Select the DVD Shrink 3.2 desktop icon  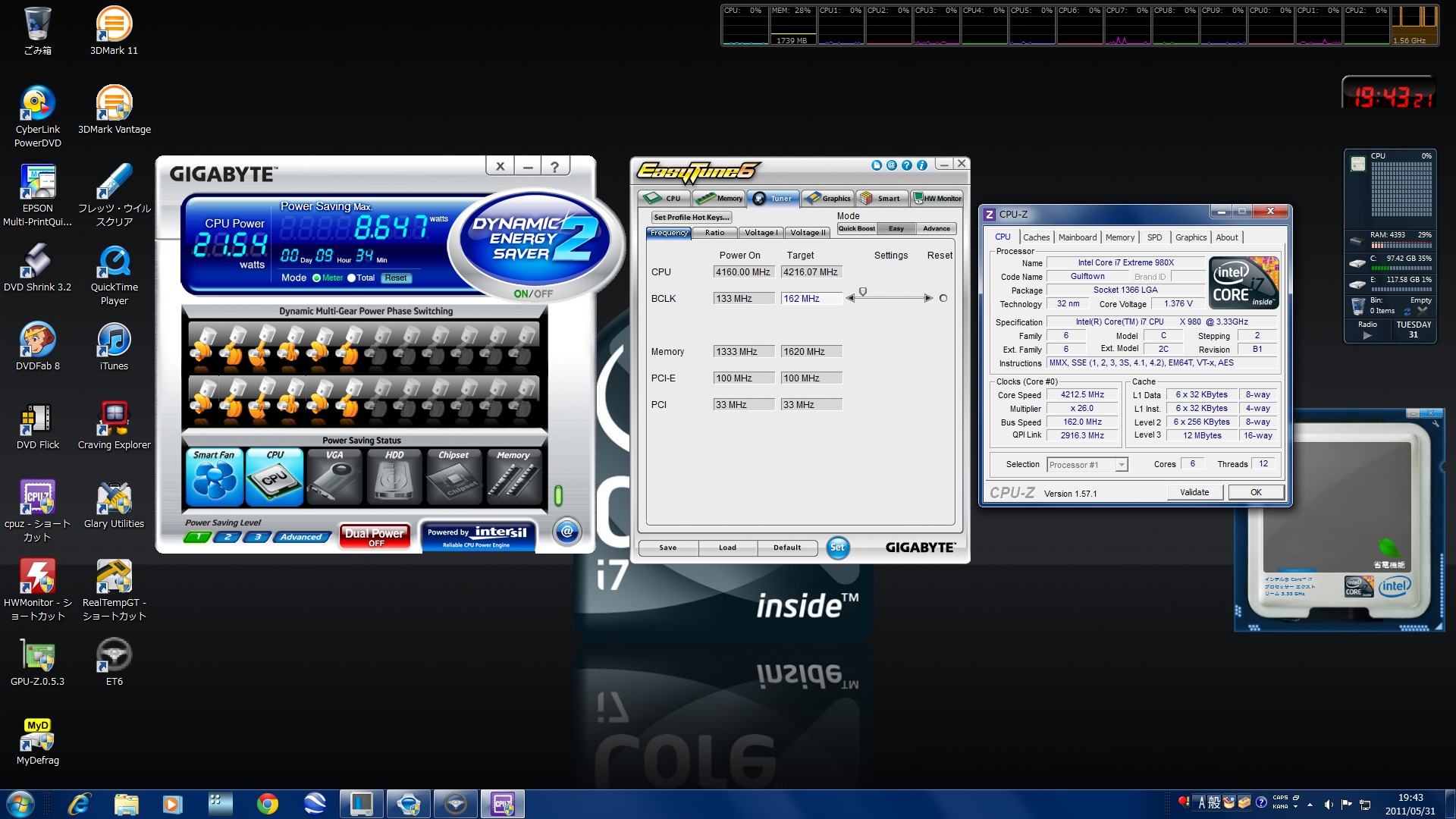pos(38,268)
